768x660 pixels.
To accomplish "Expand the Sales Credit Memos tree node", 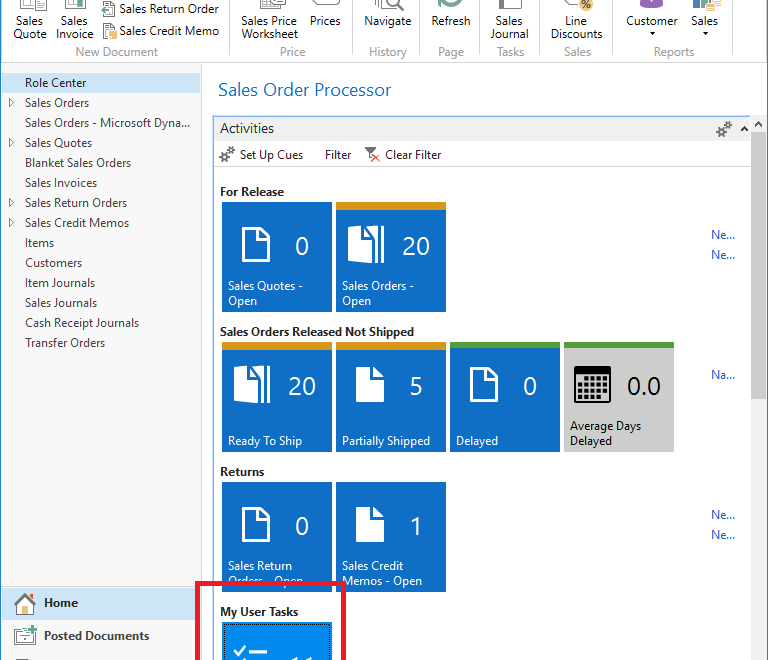I will pyautogui.click(x=11, y=223).
